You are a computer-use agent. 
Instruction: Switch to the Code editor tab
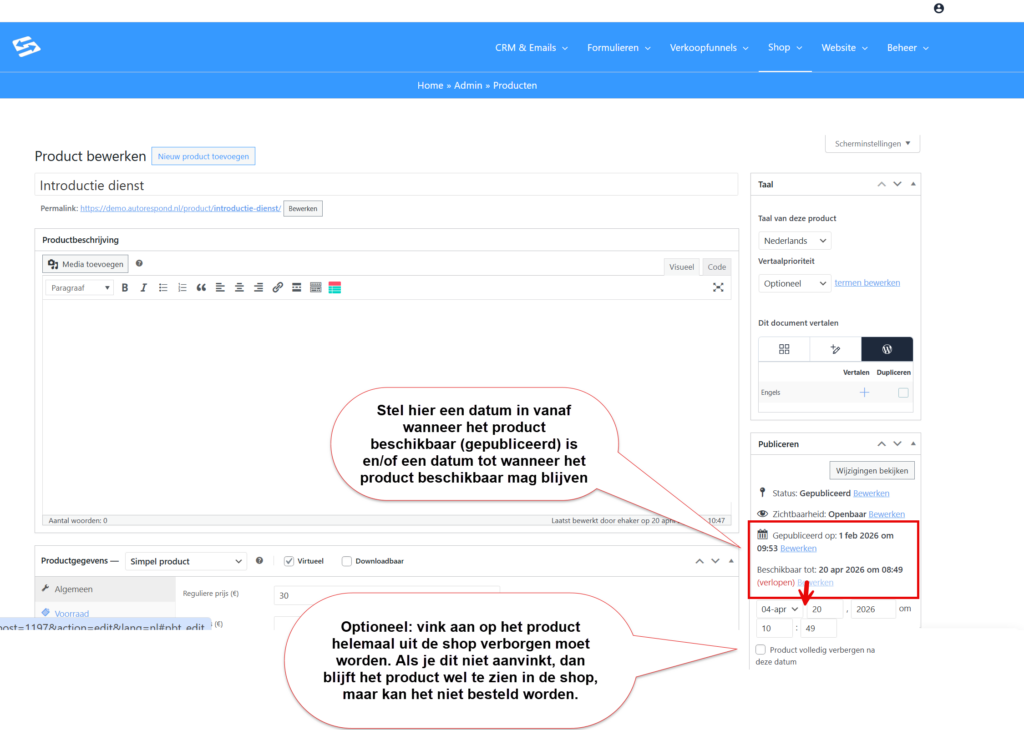coord(716,267)
